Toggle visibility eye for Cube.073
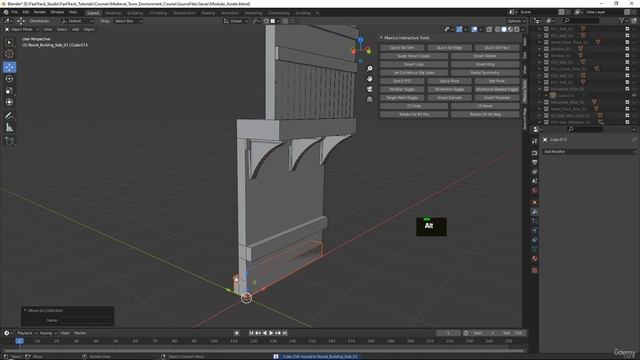The image size is (640, 360). pyautogui.click(x=633, y=96)
